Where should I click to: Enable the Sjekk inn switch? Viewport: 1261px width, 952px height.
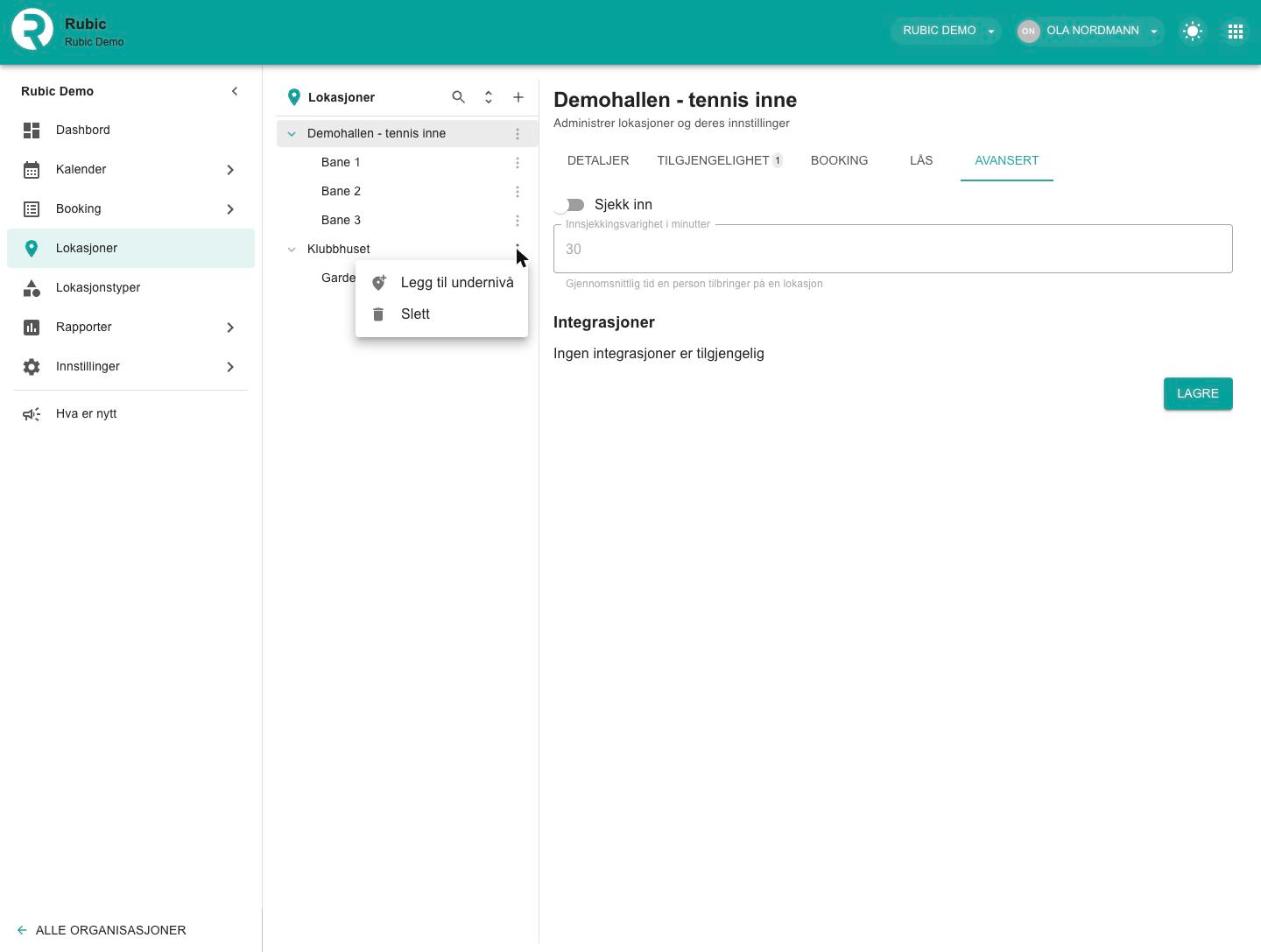(x=571, y=205)
